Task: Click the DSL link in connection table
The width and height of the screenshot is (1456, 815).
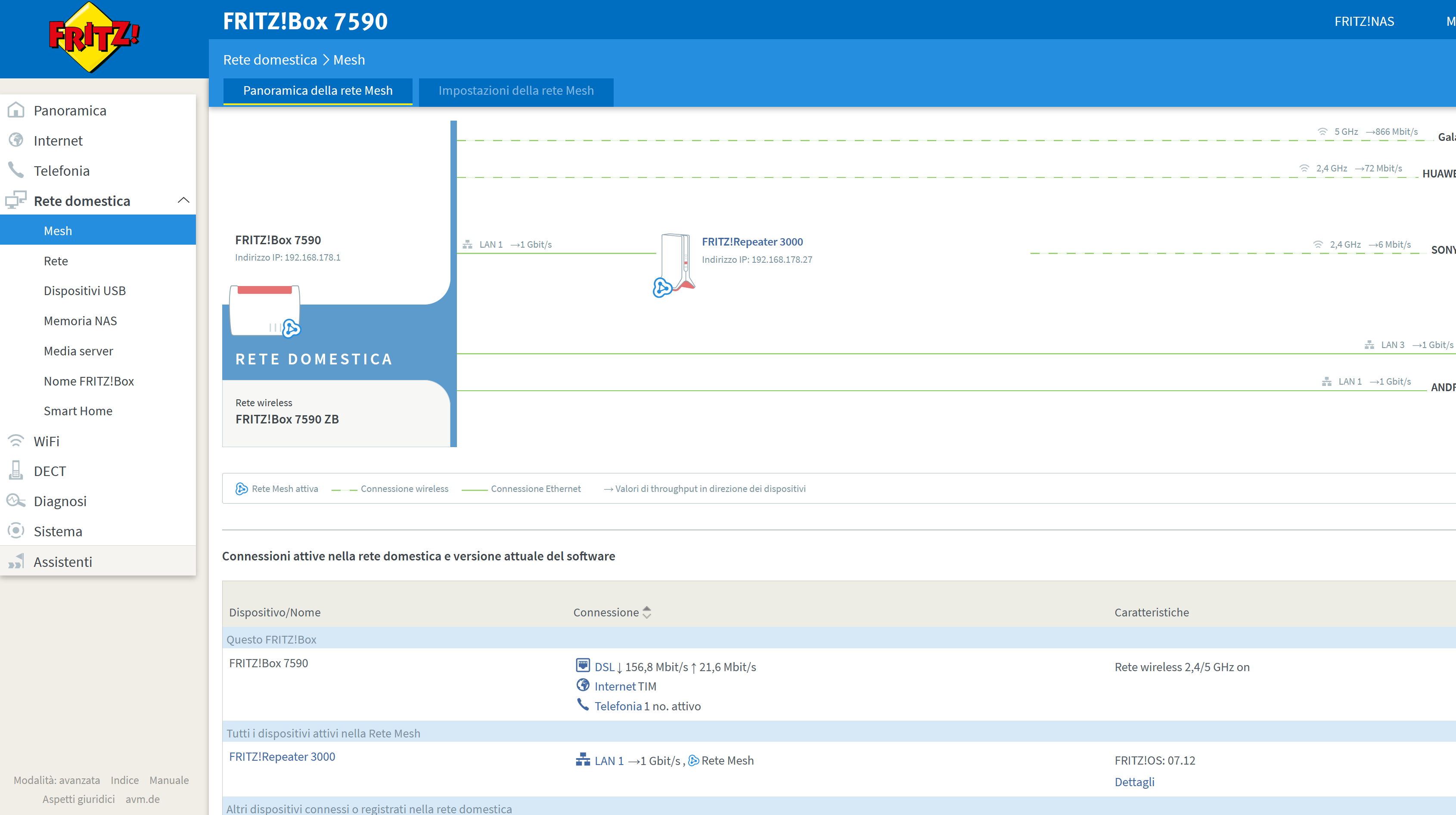Action: point(604,667)
